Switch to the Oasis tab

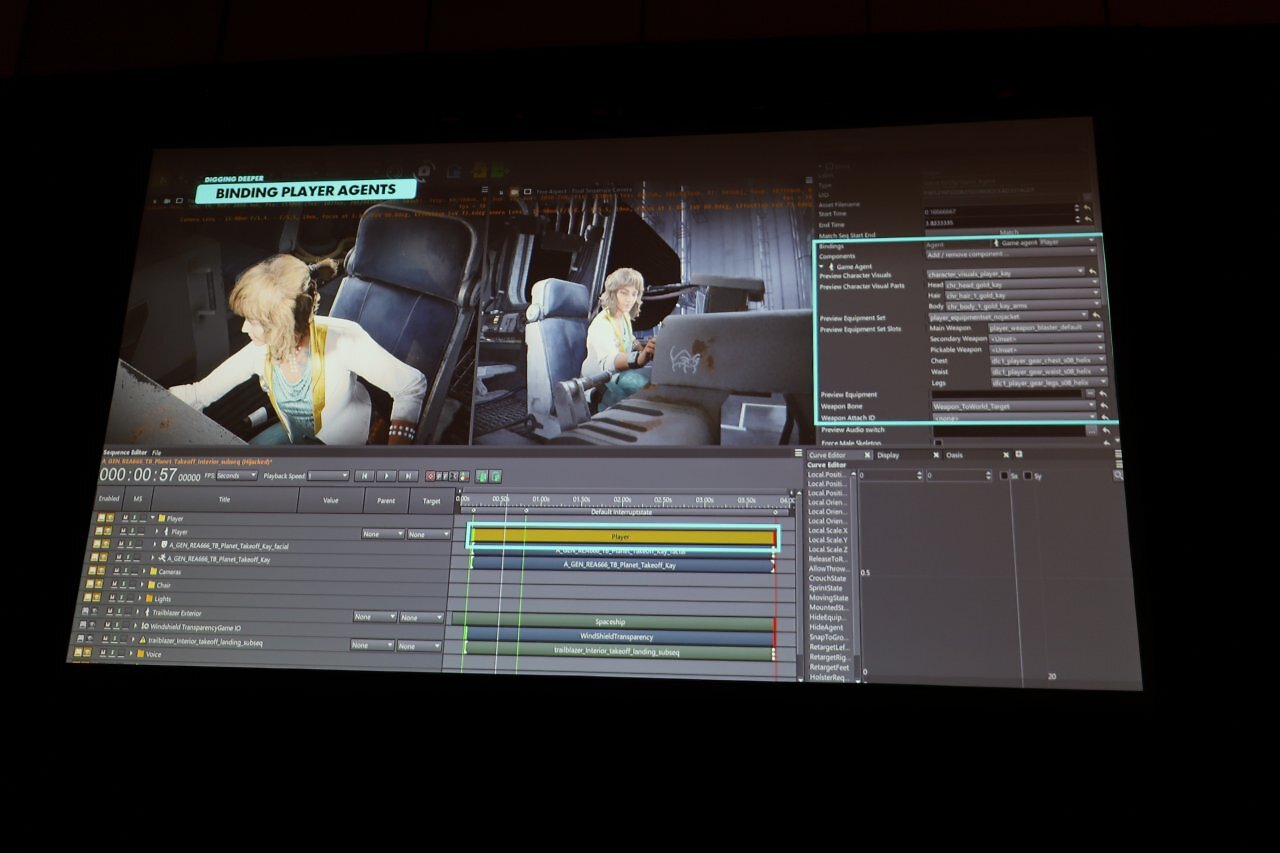(955, 455)
